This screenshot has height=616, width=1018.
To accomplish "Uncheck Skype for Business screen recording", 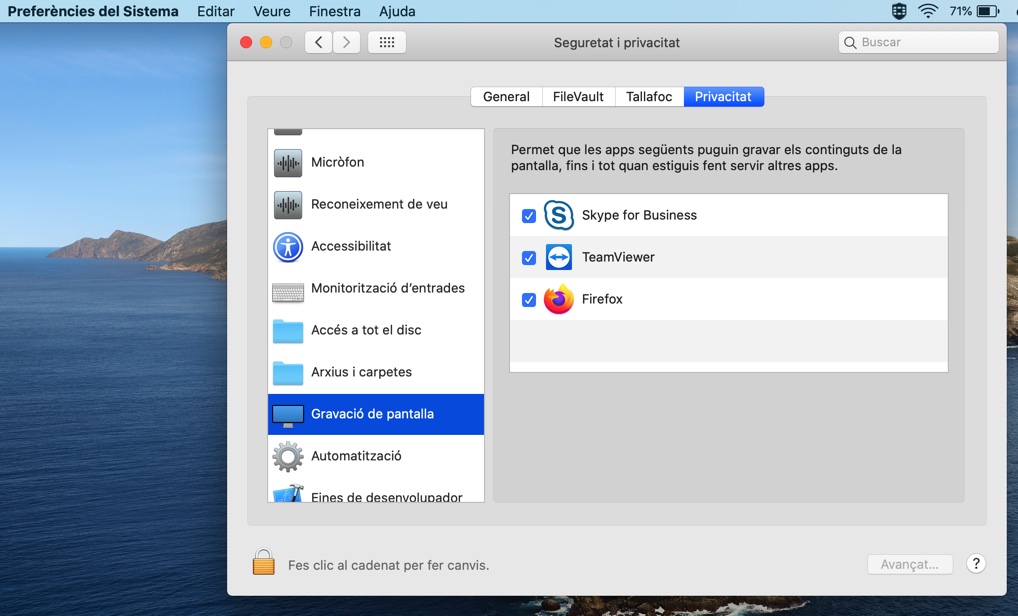I will click(529, 216).
